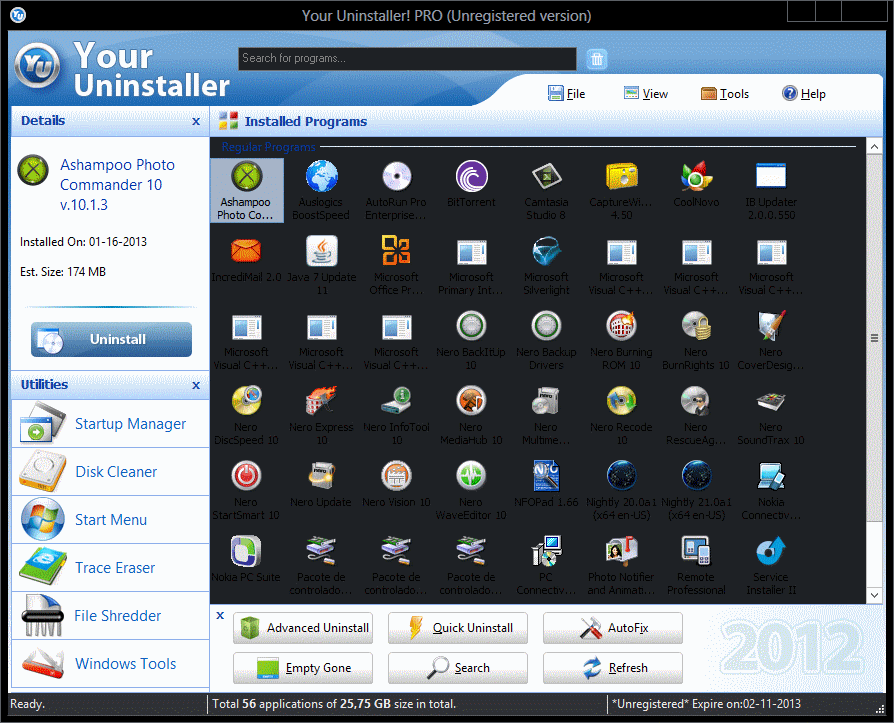Select the Java 7 Update 11 icon
894x723 pixels.
(321, 252)
